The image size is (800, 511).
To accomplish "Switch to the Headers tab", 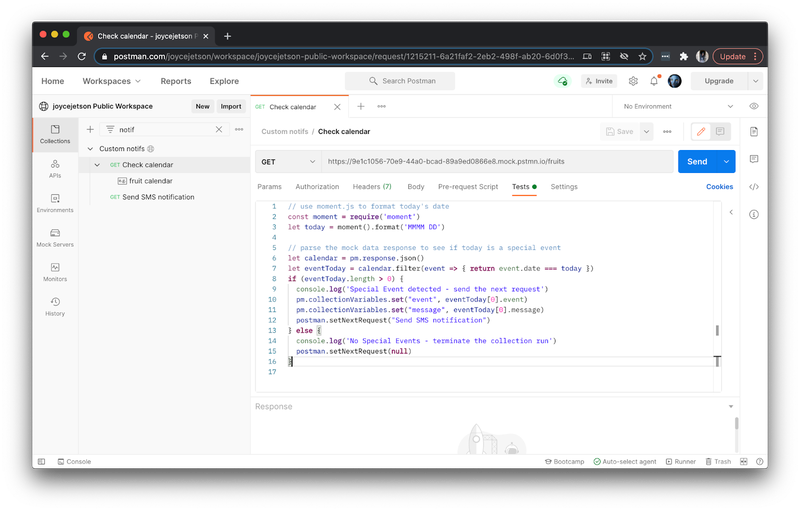I will pyautogui.click(x=372, y=187).
